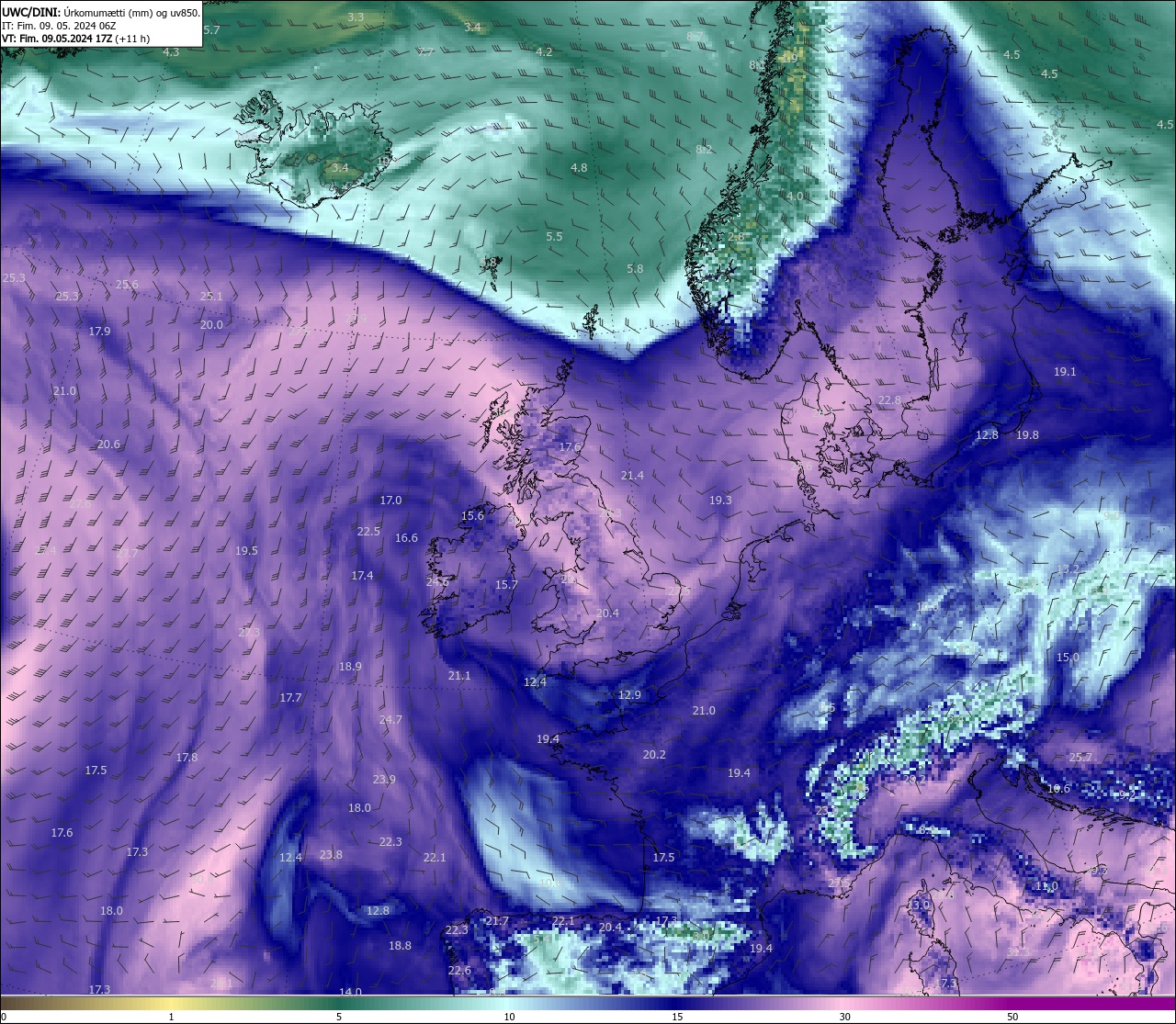
Task: Click the map value '12.9' in the English Channel
Action: tap(629, 695)
